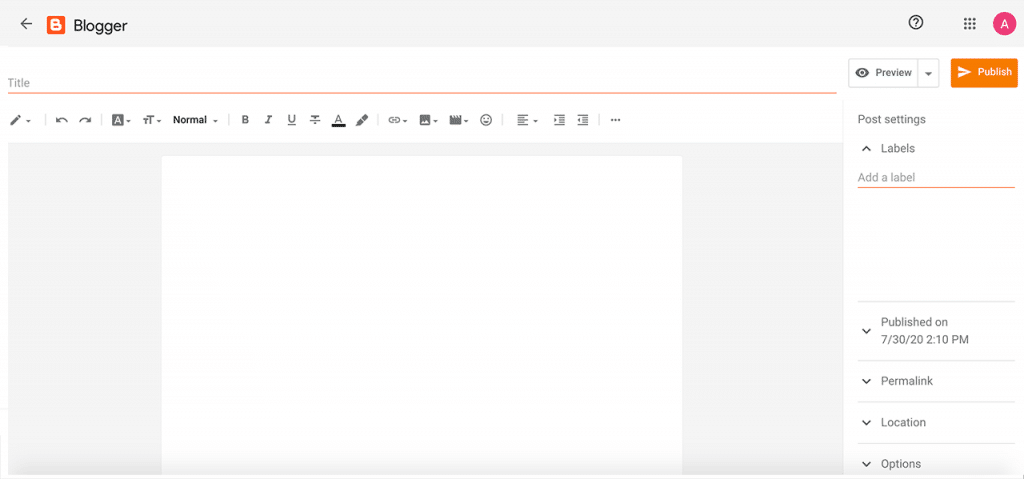Screen dimensions: 1024x479
Task: Click the 7/30/20 2:10 PM date text
Action: [925, 340]
